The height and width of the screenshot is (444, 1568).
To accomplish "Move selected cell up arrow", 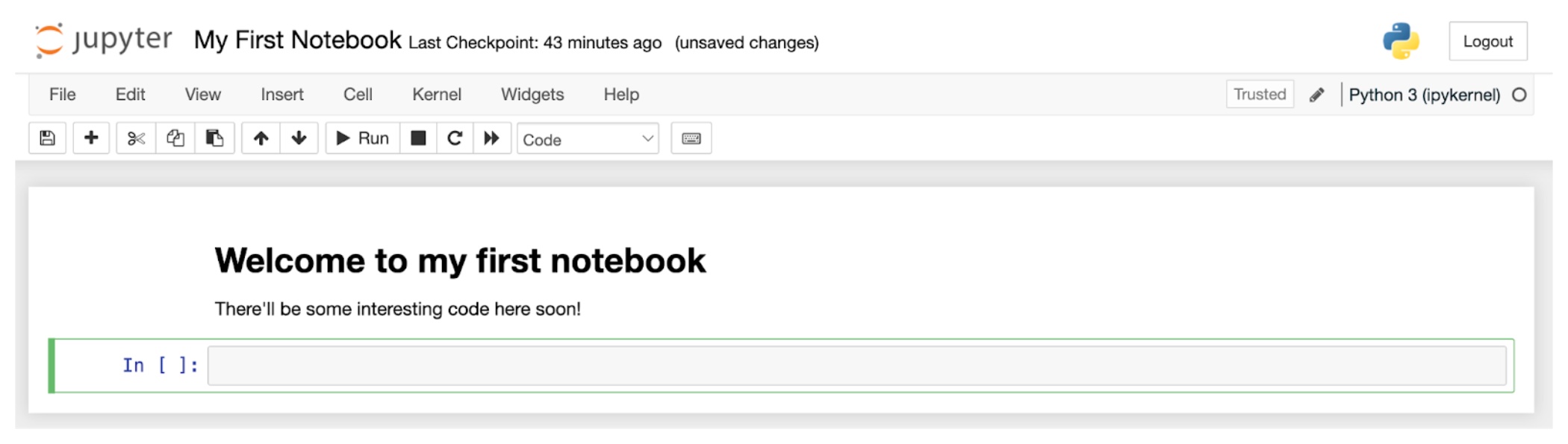I will [261, 138].
